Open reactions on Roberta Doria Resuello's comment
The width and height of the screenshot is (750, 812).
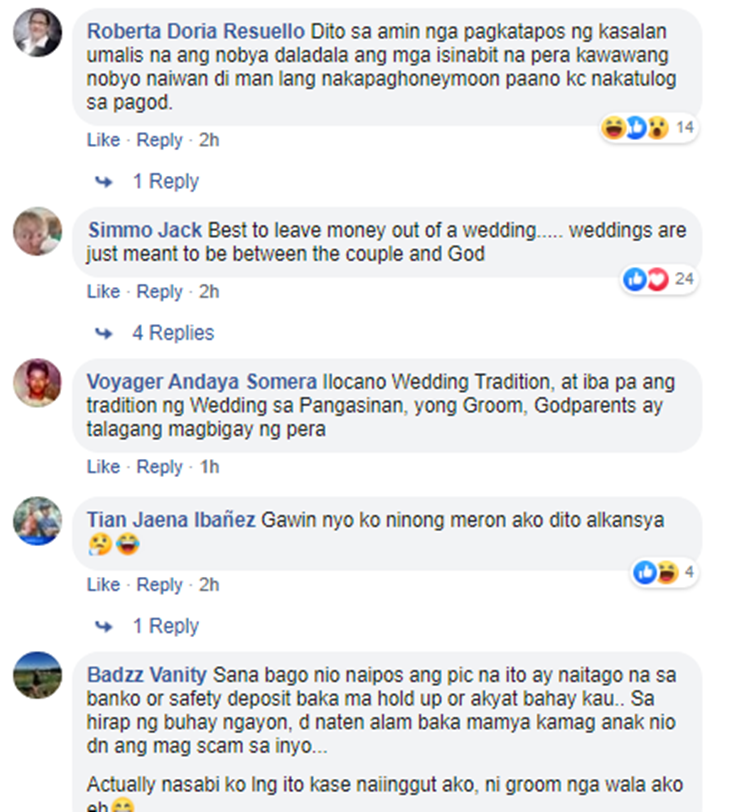pyautogui.click(x=650, y=127)
